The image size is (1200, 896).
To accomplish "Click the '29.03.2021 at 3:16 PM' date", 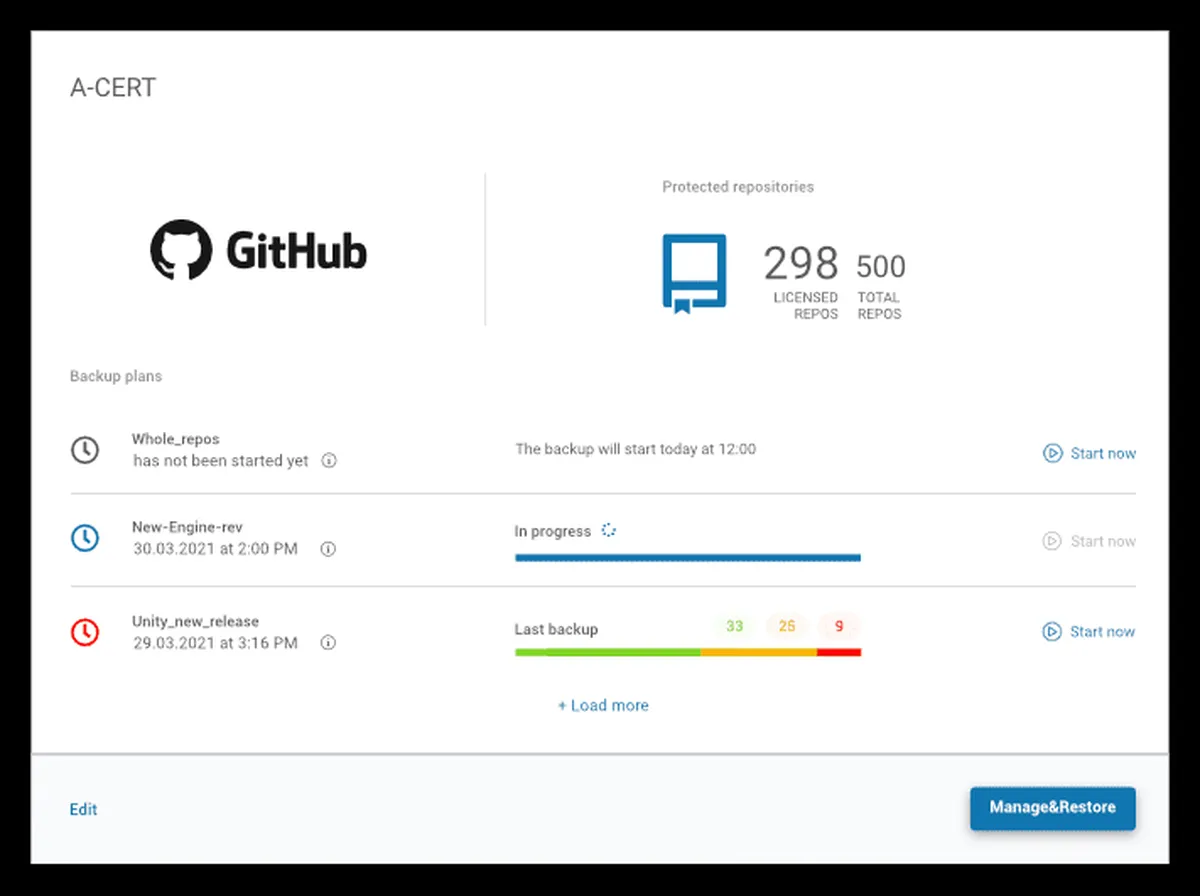I will (x=215, y=643).
